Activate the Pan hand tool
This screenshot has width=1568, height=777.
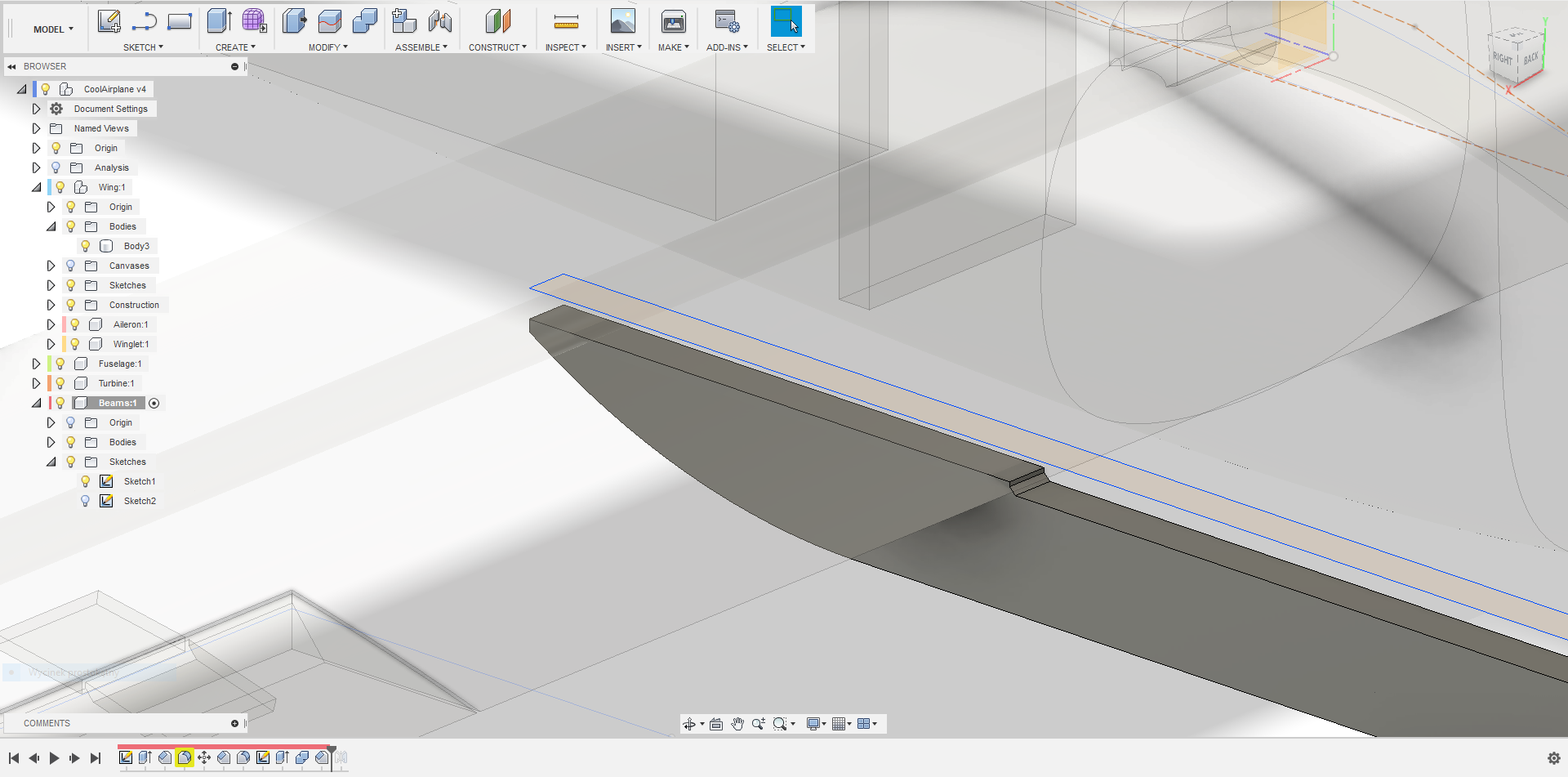(737, 724)
